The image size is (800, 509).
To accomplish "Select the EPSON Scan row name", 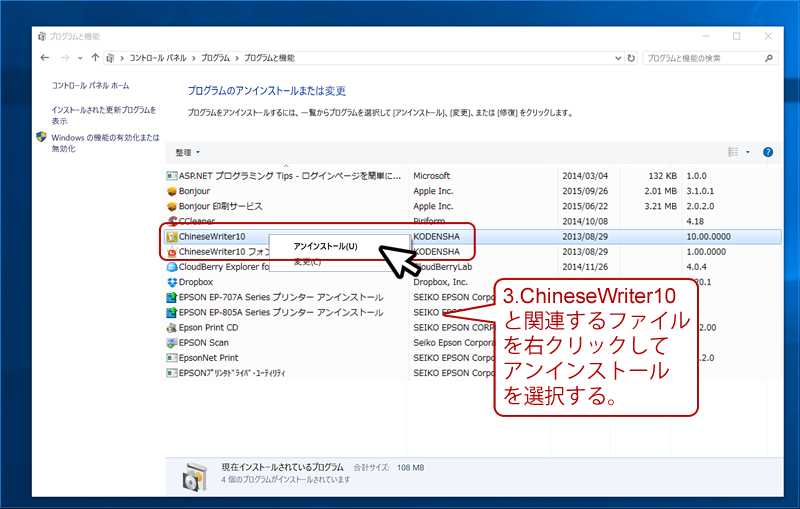I will [x=204, y=343].
